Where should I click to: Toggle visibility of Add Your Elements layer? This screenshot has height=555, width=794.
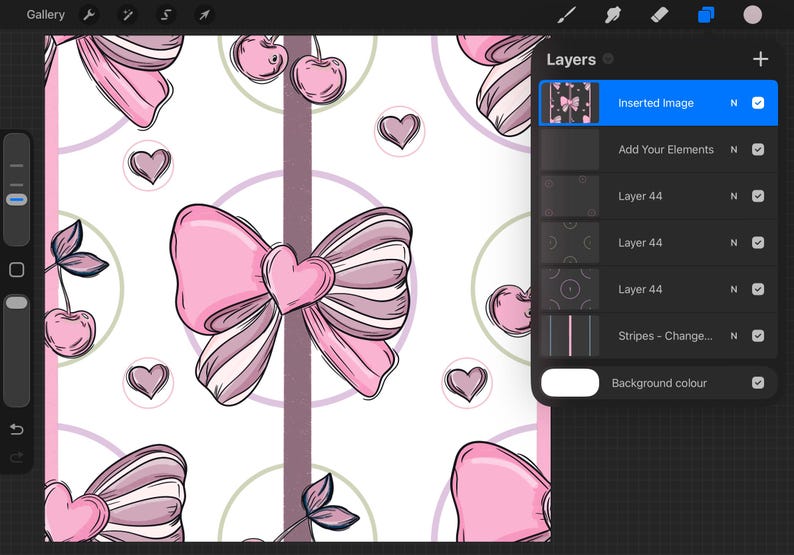[758, 149]
